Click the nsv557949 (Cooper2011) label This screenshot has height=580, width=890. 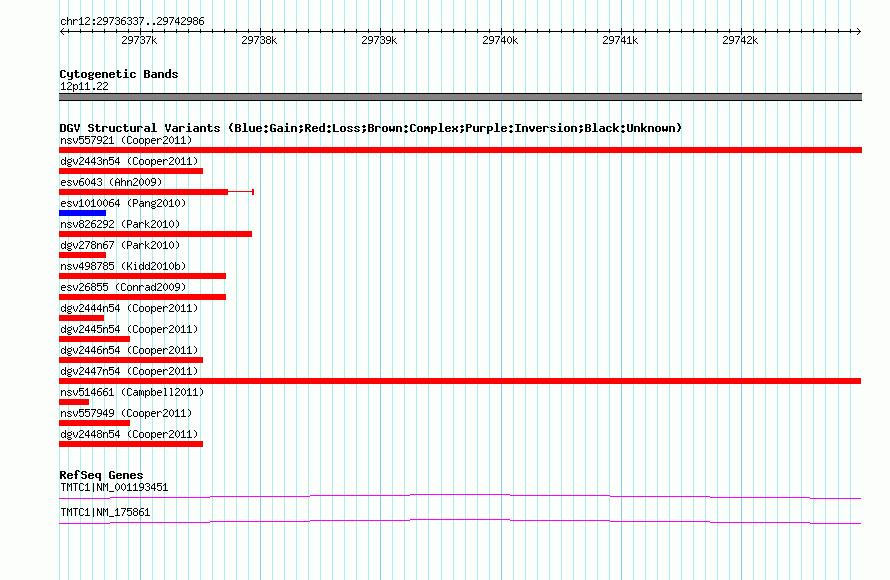point(126,413)
